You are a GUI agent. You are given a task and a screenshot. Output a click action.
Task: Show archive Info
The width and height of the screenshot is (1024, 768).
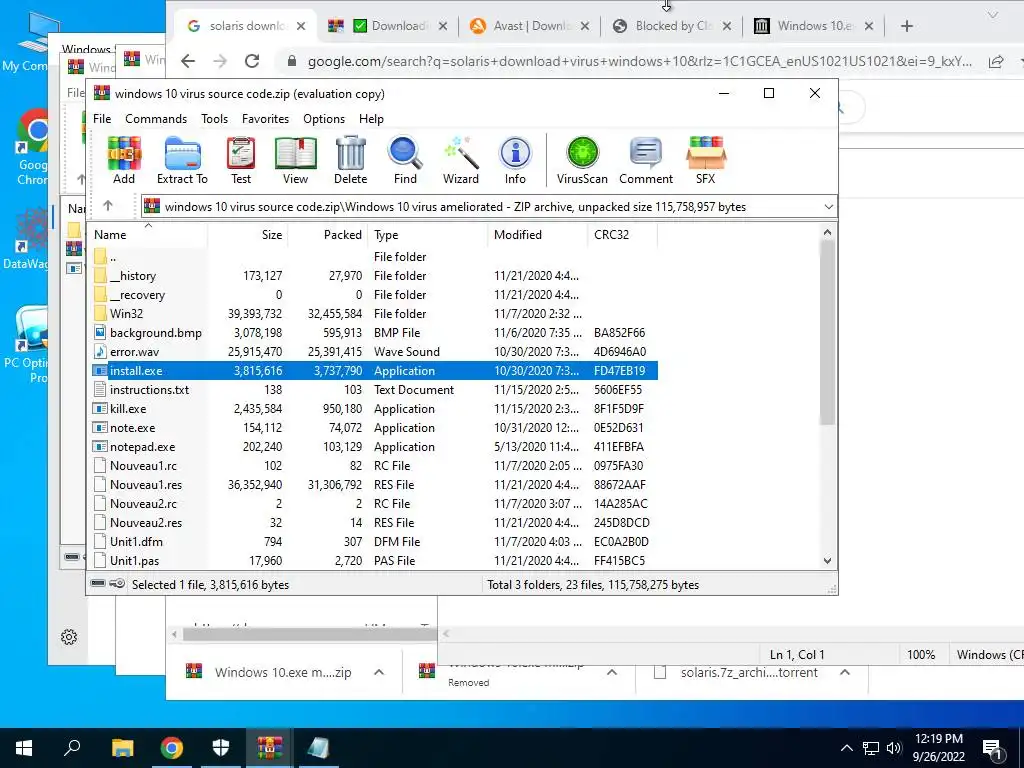pos(515,161)
